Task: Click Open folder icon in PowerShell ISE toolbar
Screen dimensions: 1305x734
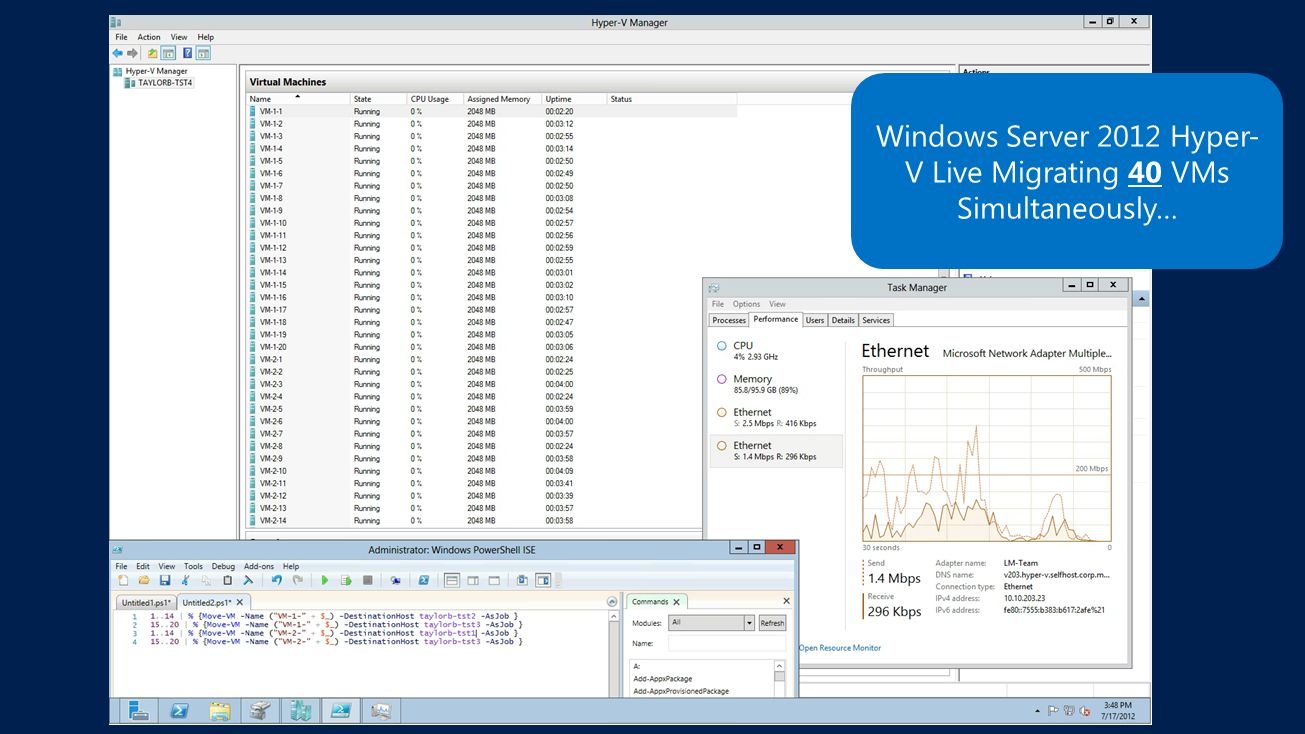Action: [x=144, y=580]
